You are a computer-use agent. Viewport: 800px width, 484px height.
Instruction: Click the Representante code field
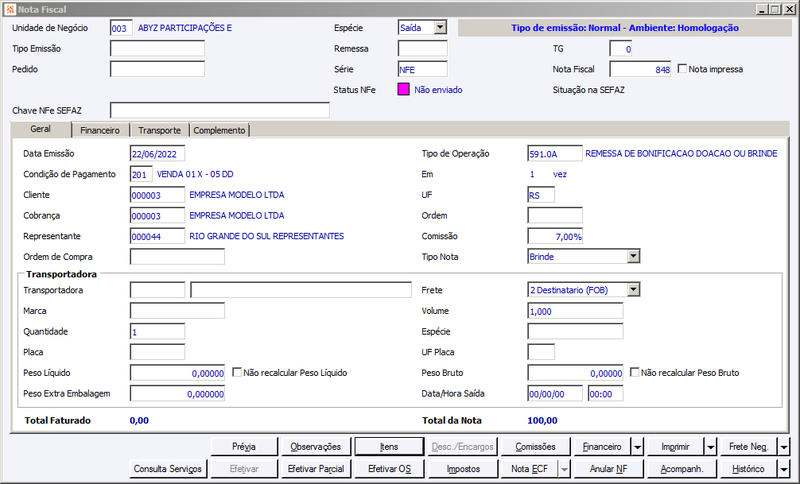click(x=157, y=236)
